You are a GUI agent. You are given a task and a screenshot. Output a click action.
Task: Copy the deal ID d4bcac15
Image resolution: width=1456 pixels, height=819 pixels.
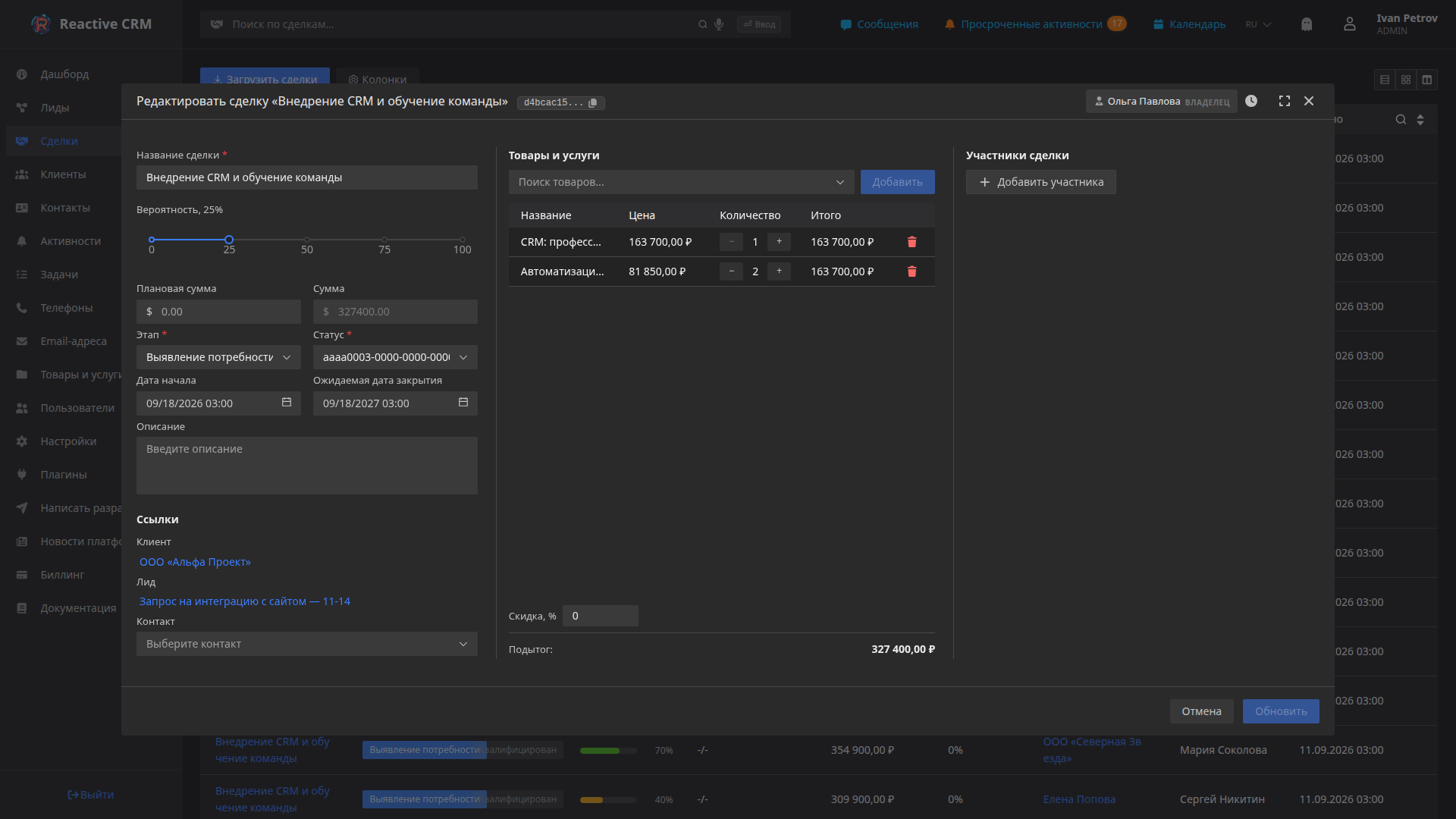coord(593,102)
